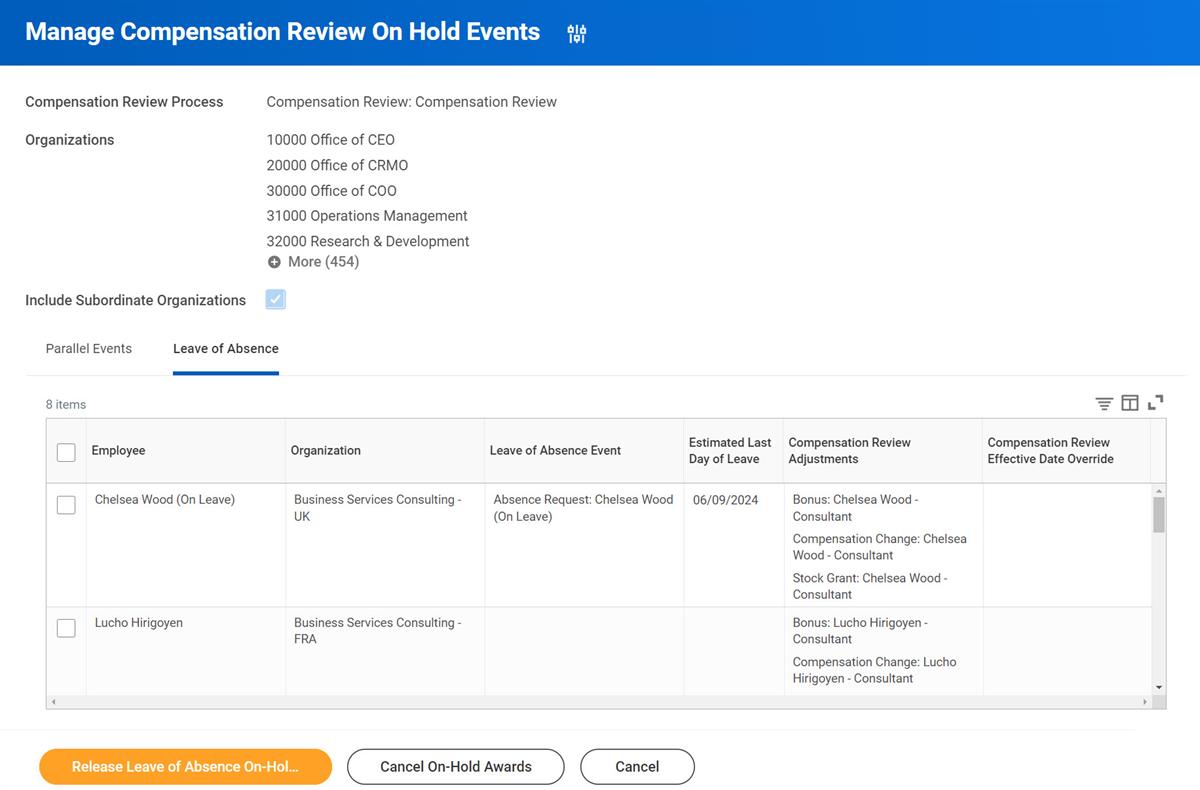Click the Cancel button
The image size is (1200, 790).
(637, 767)
